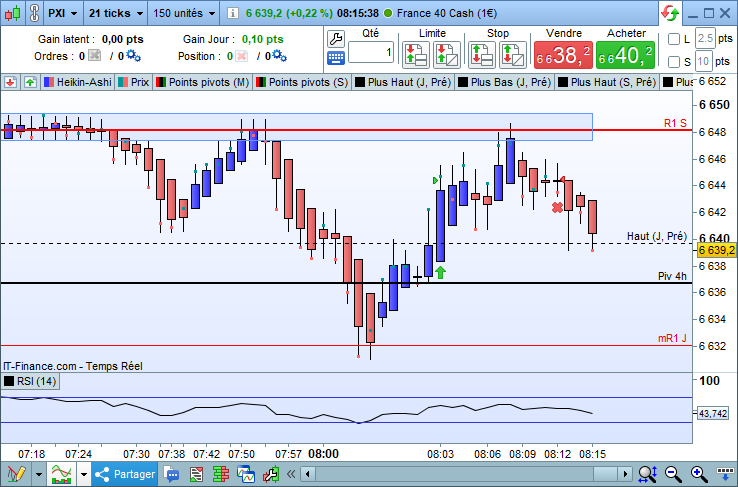Click the order book bars icon
738x487 pixels.
tap(221, 474)
